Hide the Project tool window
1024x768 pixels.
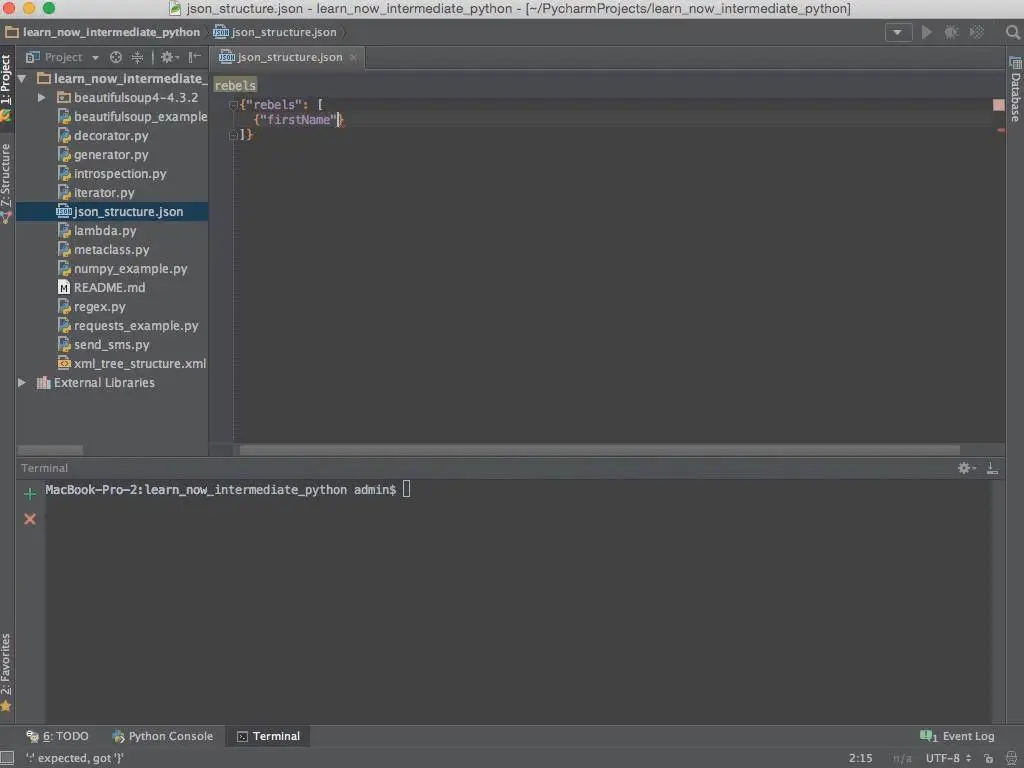pos(195,57)
